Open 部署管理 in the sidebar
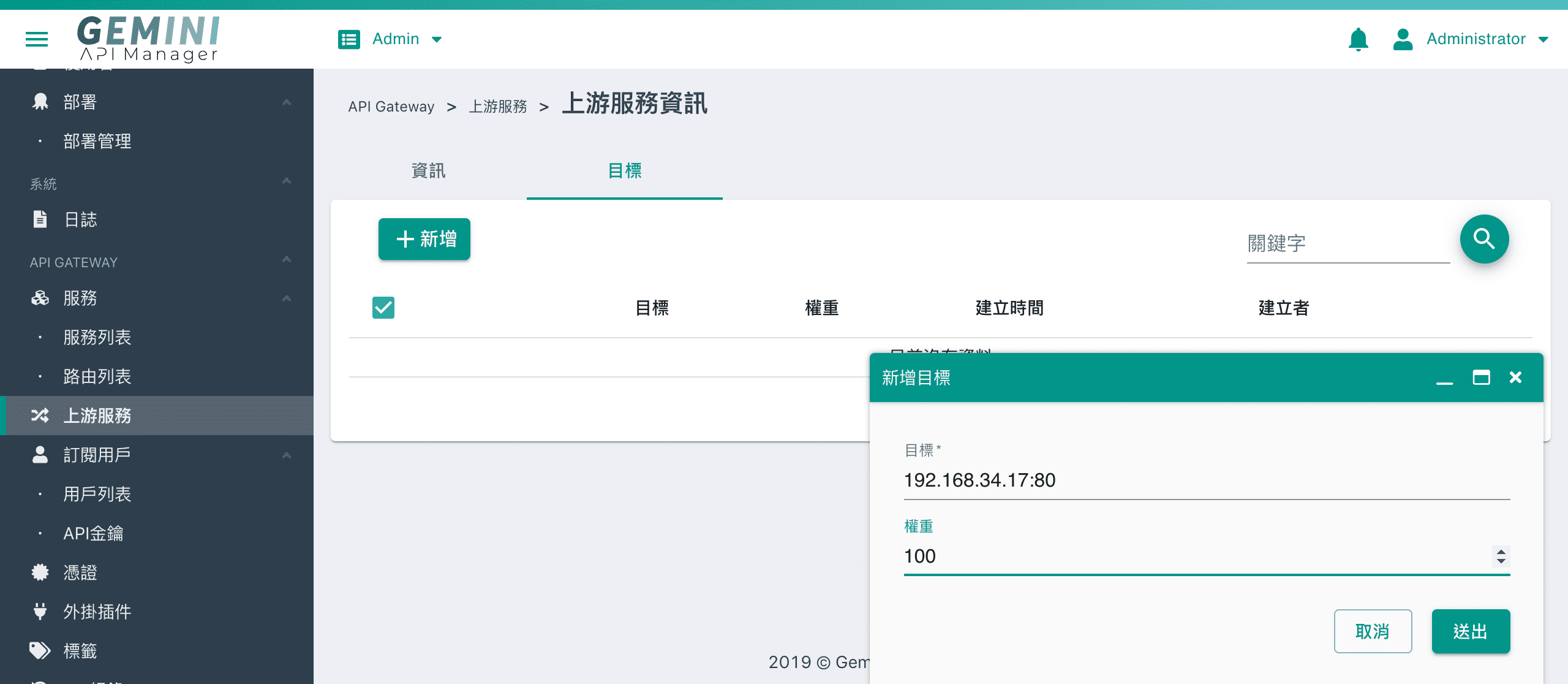Viewport: 1568px width, 684px height. click(97, 141)
